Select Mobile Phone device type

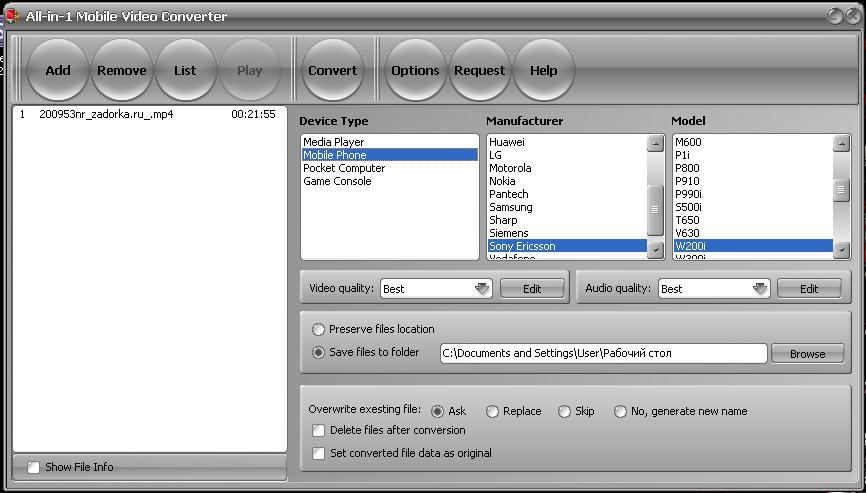click(389, 155)
